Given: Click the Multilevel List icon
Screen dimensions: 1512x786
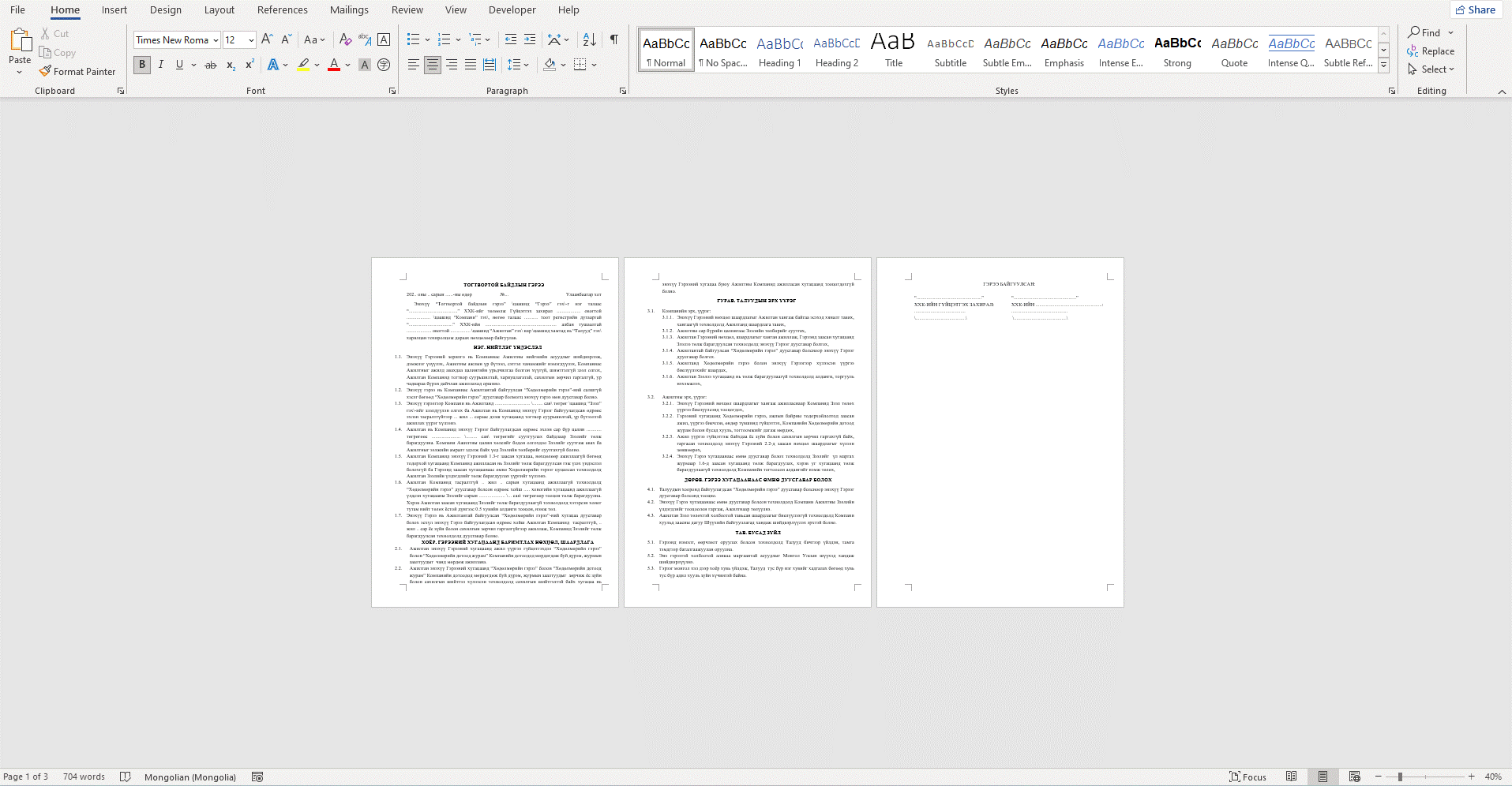Looking at the screenshot, I should (x=475, y=39).
